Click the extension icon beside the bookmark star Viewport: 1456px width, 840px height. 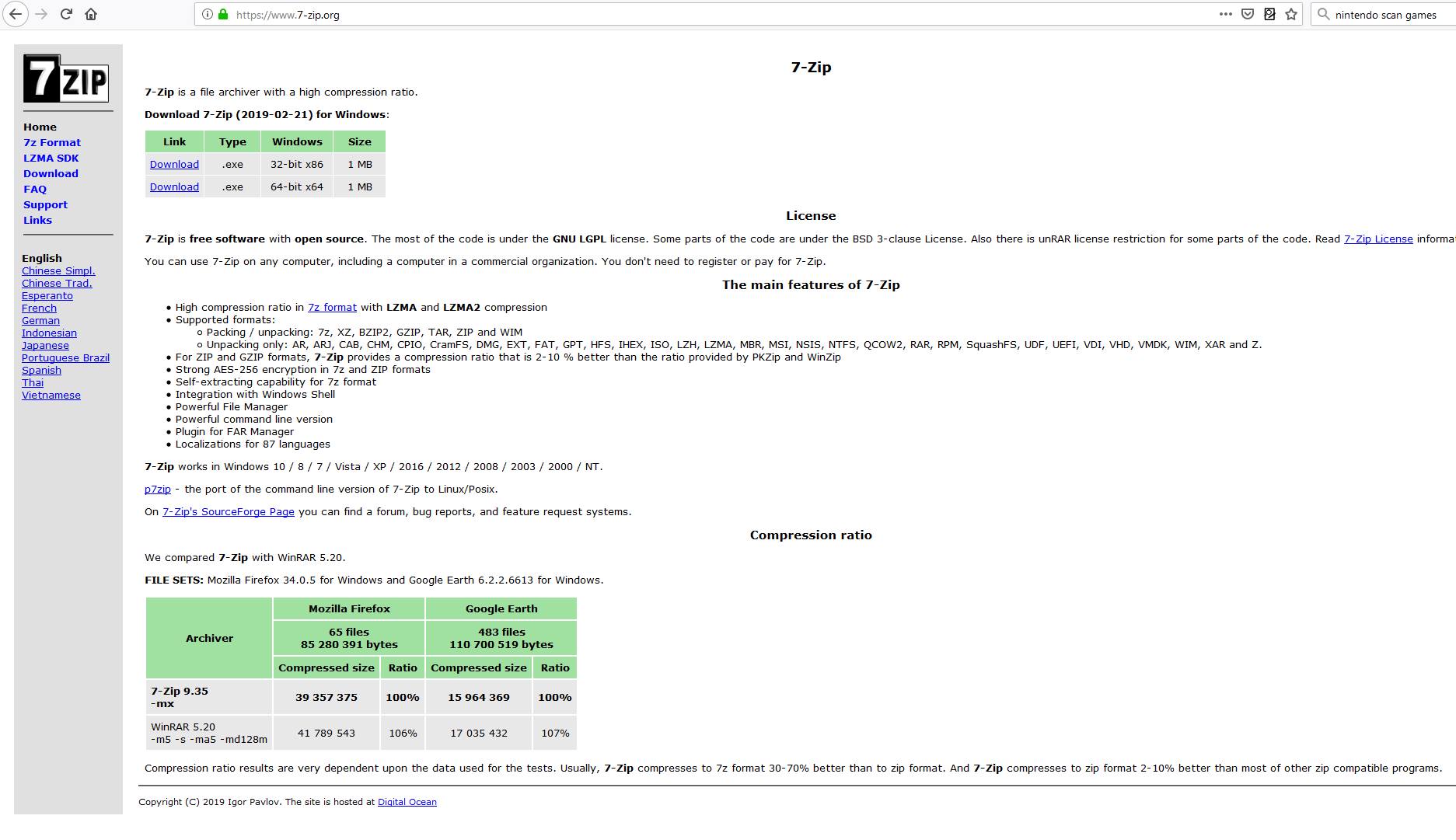pyautogui.click(x=1269, y=14)
